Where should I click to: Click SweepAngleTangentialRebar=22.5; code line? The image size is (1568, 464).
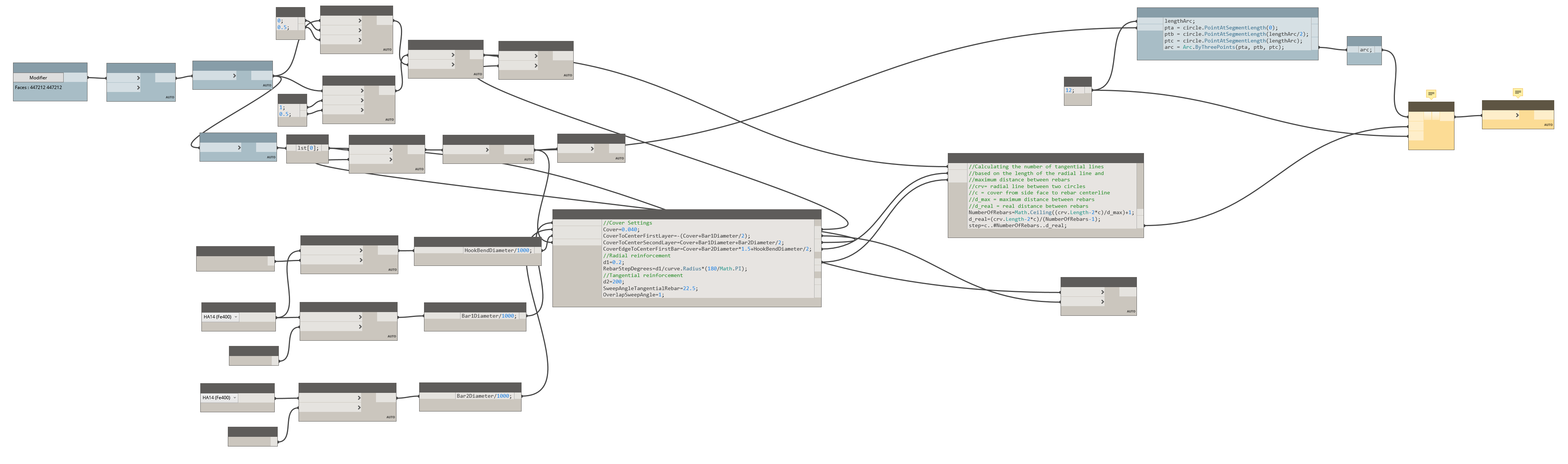click(650, 288)
